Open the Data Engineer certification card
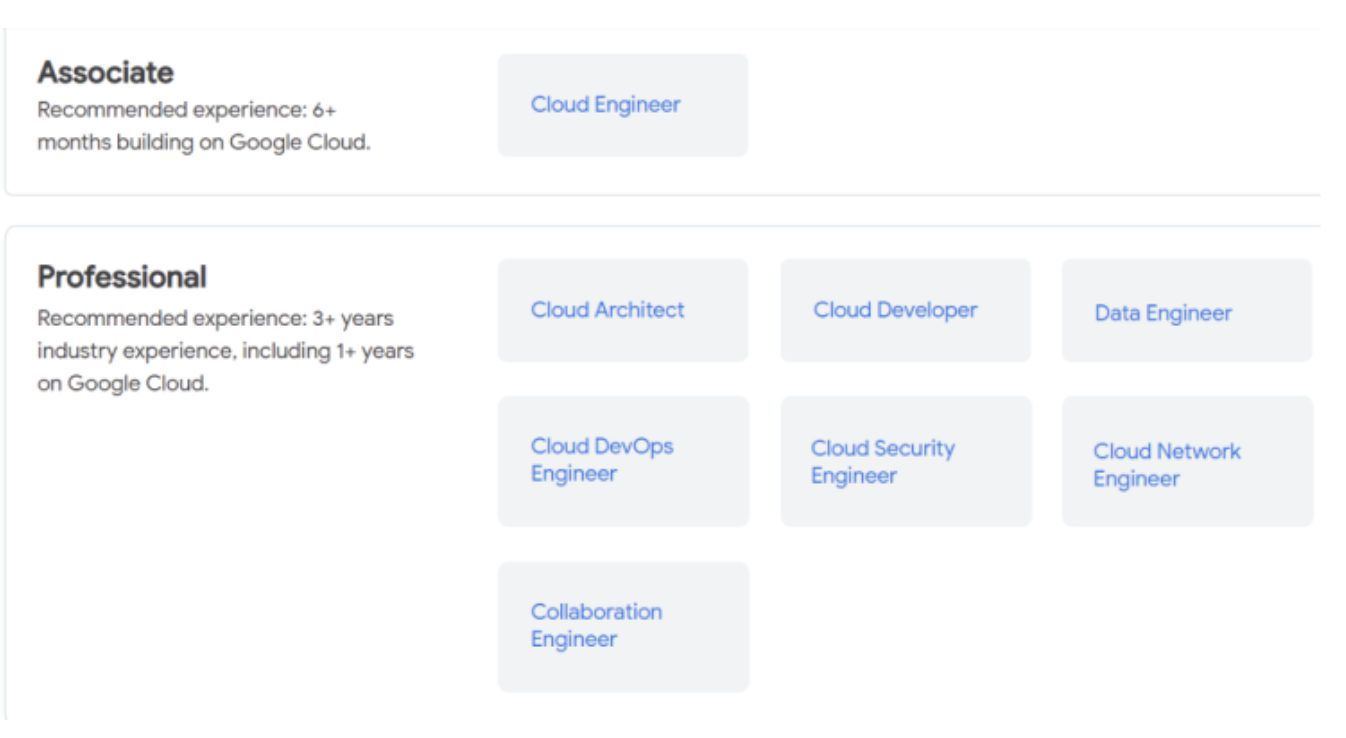Screen dimensions: 1346x738 tap(1186, 310)
